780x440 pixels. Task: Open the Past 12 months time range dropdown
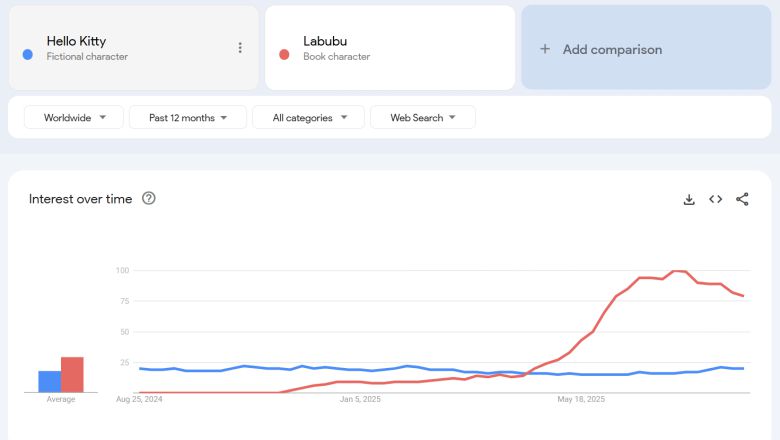coord(188,117)
